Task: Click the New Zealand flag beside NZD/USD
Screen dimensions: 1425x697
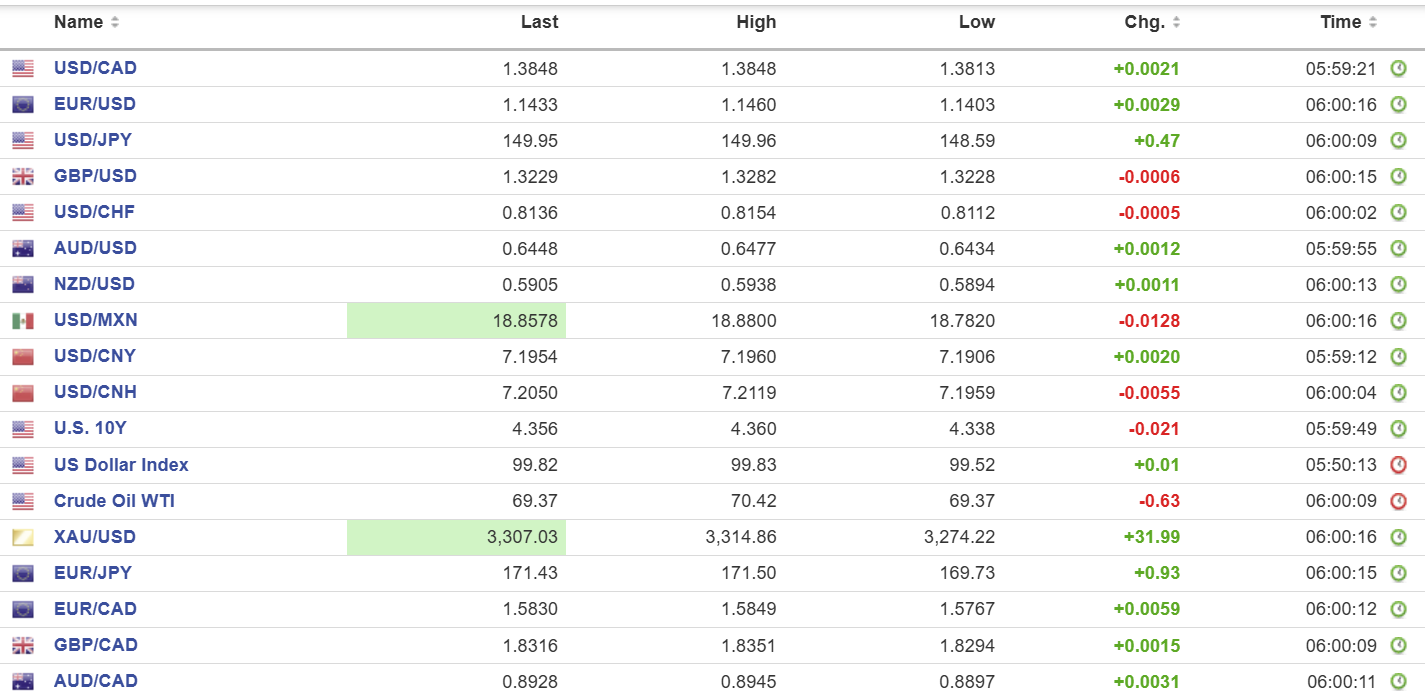Action: point(23,285)
